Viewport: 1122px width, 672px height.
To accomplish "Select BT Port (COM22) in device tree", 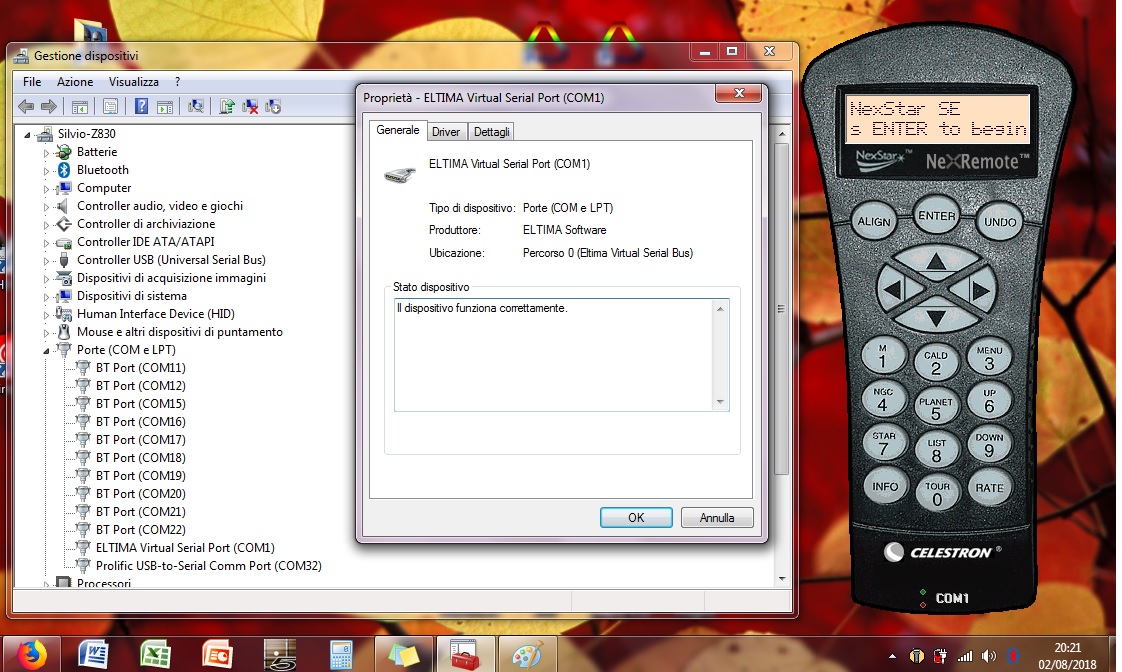I will 141,530.
